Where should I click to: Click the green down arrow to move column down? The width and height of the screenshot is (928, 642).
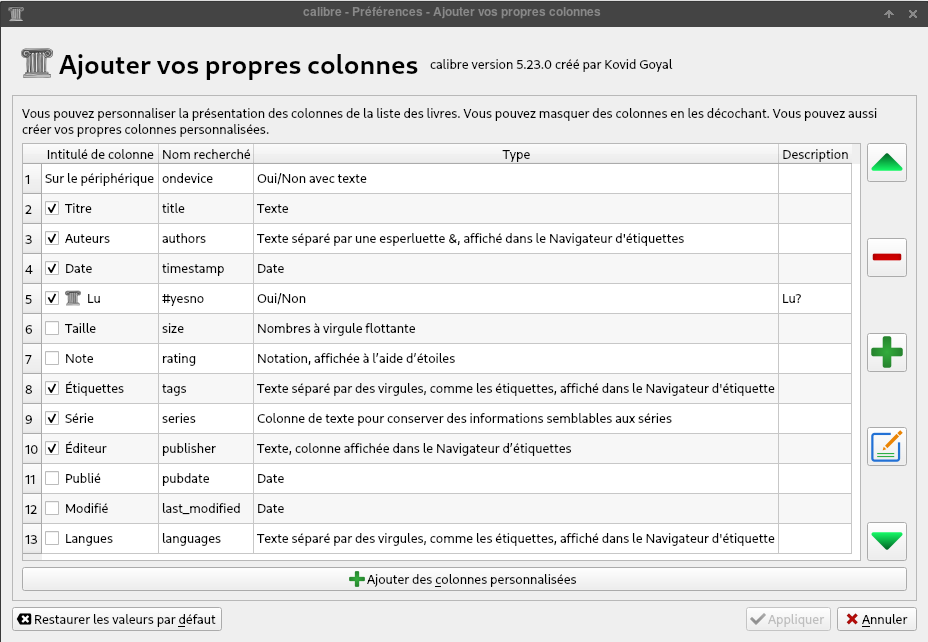tap(887, 541)
